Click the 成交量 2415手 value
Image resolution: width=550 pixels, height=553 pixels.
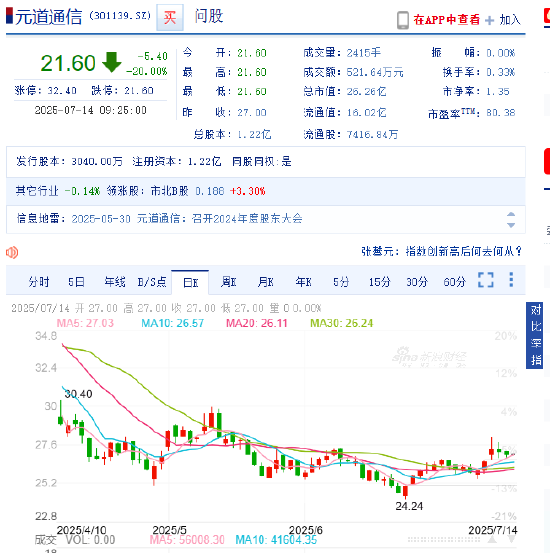click(x=364, y=53)
